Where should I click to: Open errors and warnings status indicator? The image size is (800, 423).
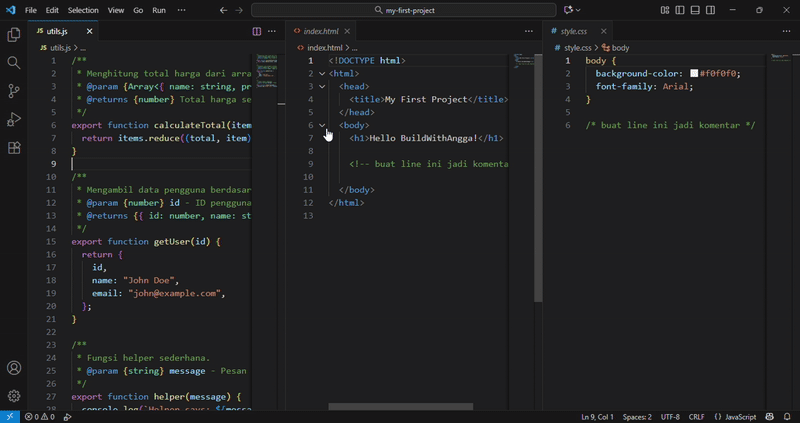click(40, 417)
